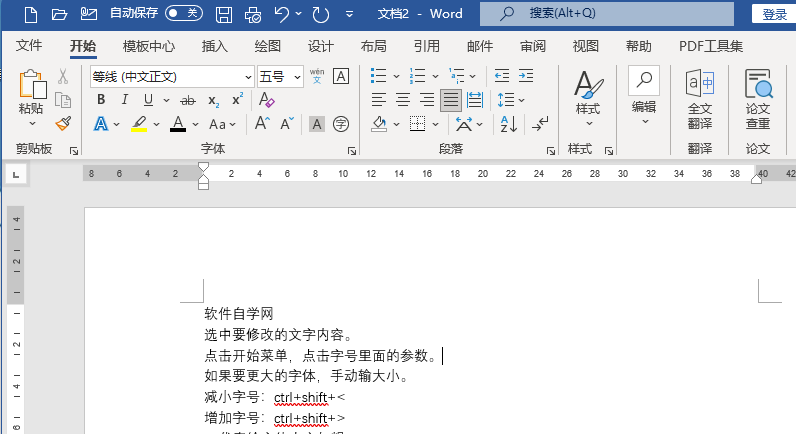Center align the text
Image resolution: width=796 pixels, height=434 pixels.
[x=403, y=100]
